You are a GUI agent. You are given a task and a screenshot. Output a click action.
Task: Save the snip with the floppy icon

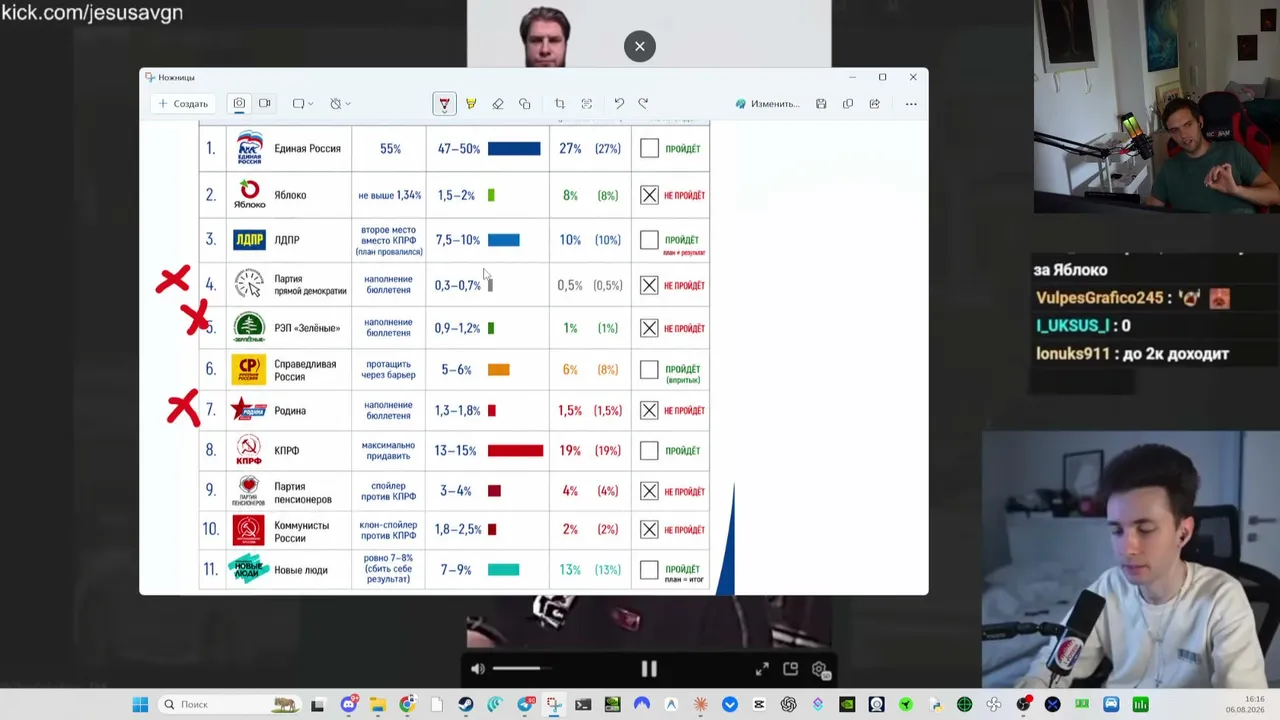click(x=821, y=104)
